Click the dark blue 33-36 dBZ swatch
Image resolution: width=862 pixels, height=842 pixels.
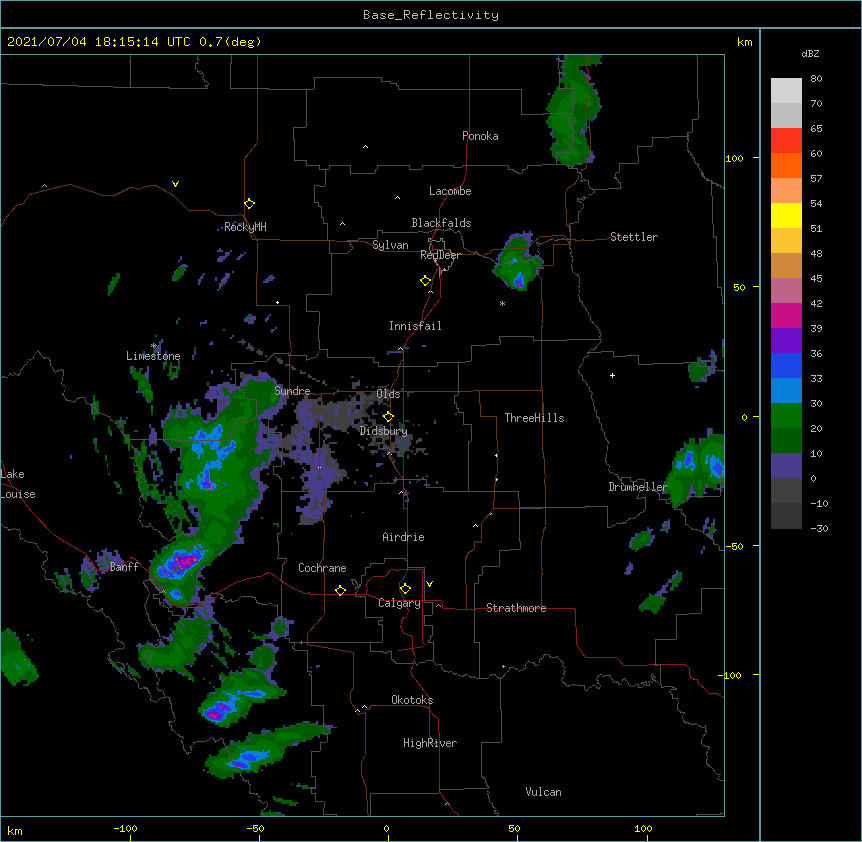pos(786,365)
